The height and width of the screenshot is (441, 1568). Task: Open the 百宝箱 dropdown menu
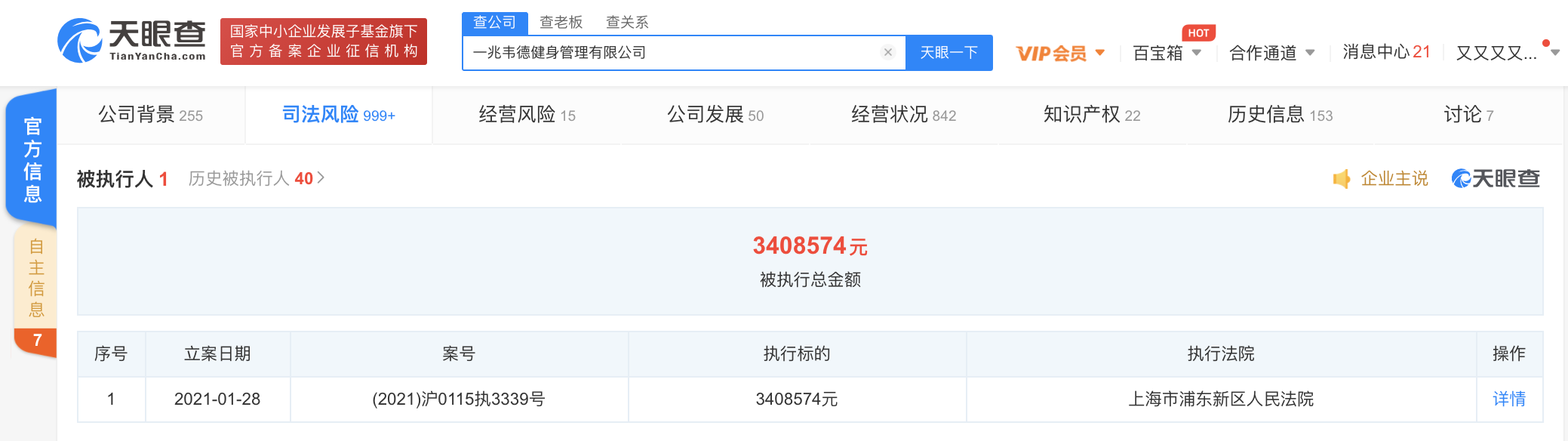1167,53
